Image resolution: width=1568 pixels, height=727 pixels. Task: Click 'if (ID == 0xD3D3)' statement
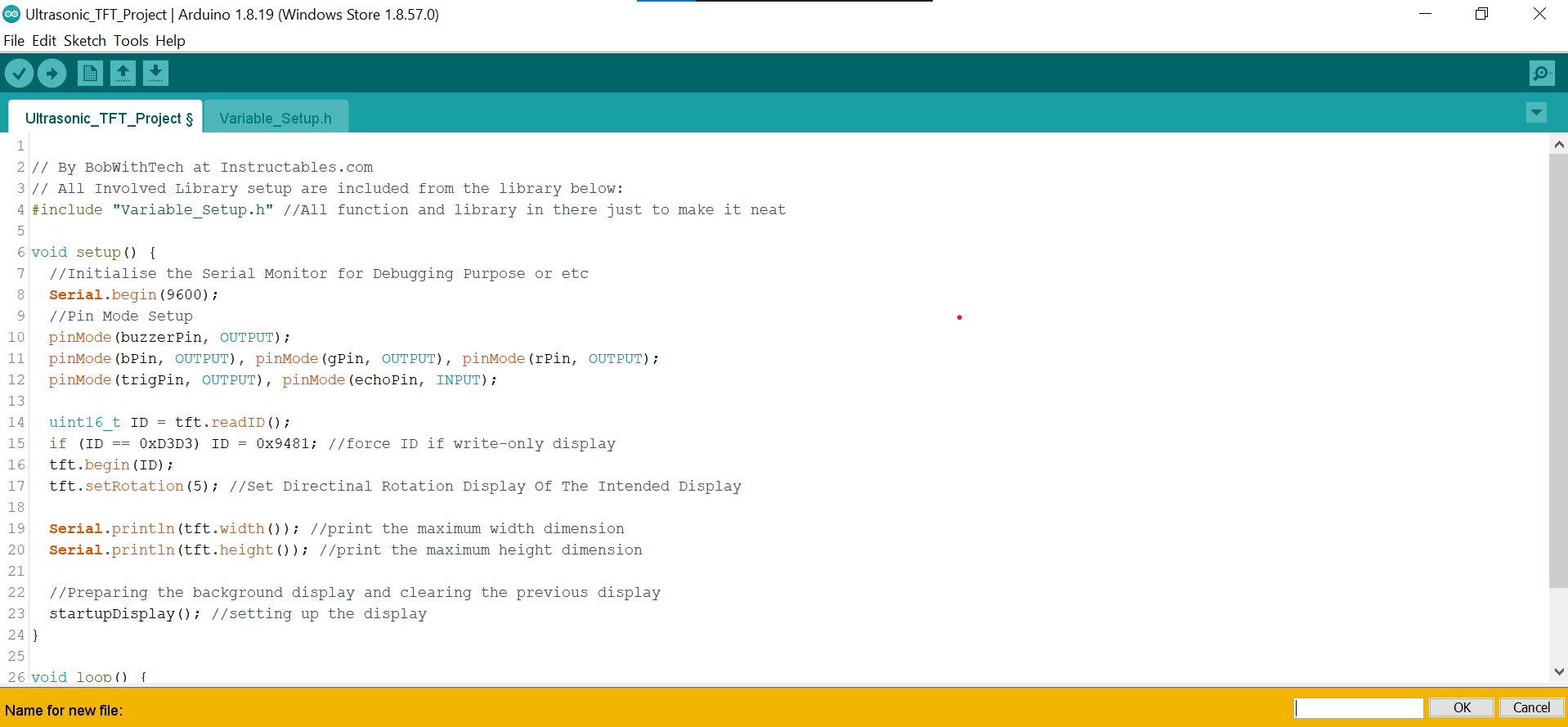click(x=124, y=444)
